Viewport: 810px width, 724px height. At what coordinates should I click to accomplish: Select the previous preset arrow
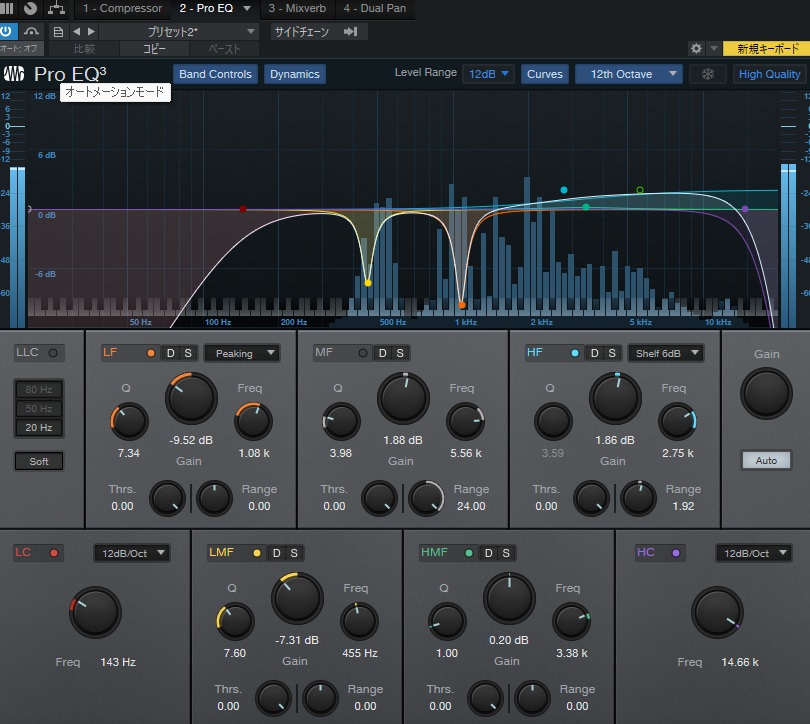point(76,32)
